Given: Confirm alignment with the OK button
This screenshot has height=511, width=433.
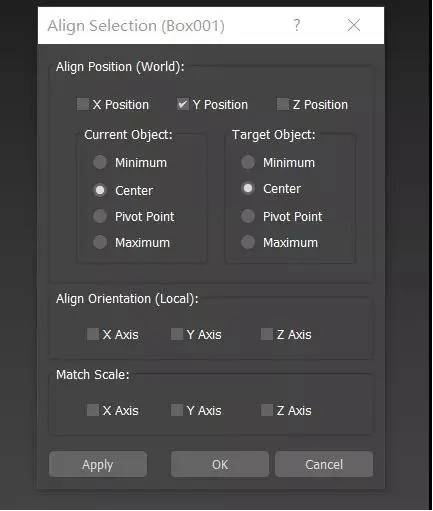Looking at the screenshot, I should pos(220,464).
